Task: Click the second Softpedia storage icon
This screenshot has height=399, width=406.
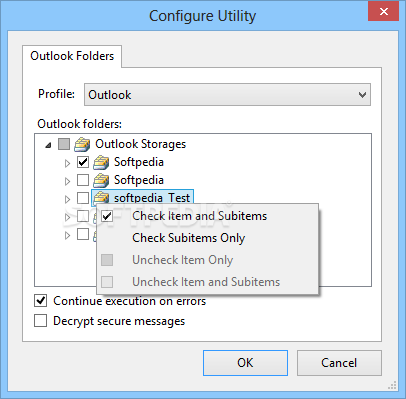Action: pyautogui.click(x=101, y=180)
